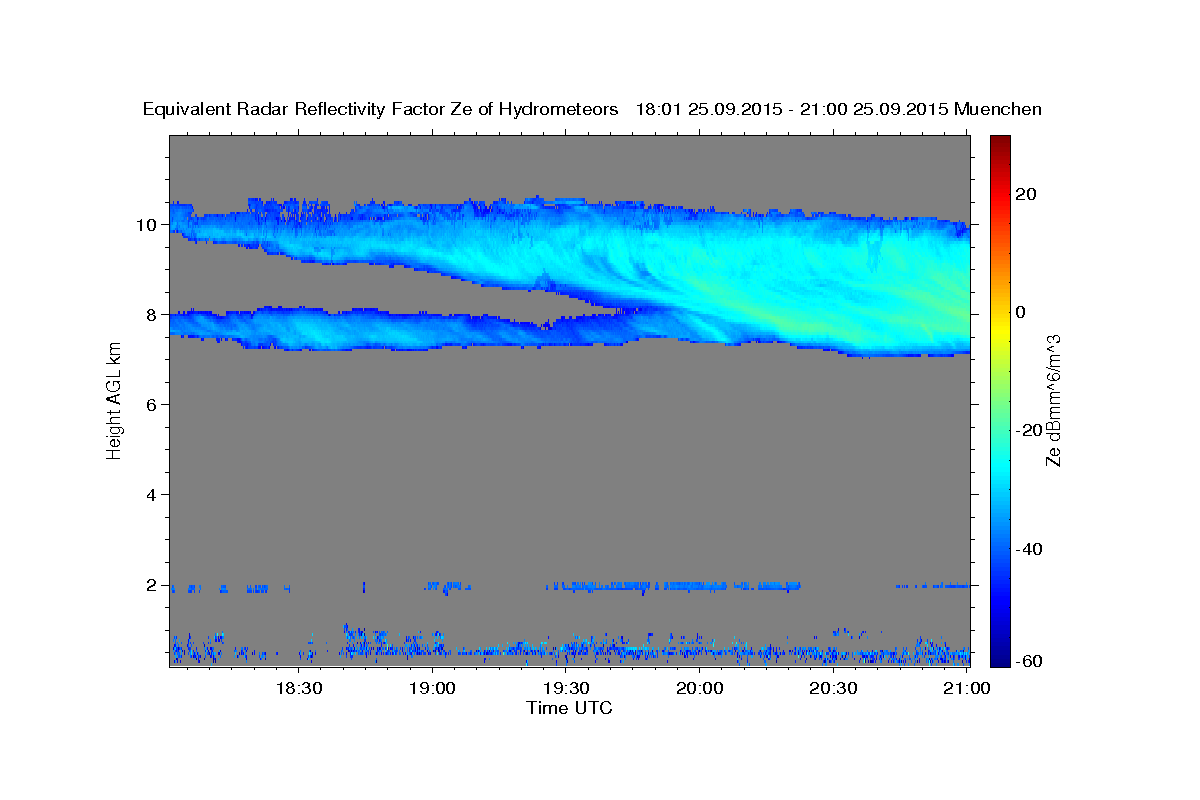Click the 18:30 time tick label
This screenshot has width=1200, height=800.
tap(299, 688)
